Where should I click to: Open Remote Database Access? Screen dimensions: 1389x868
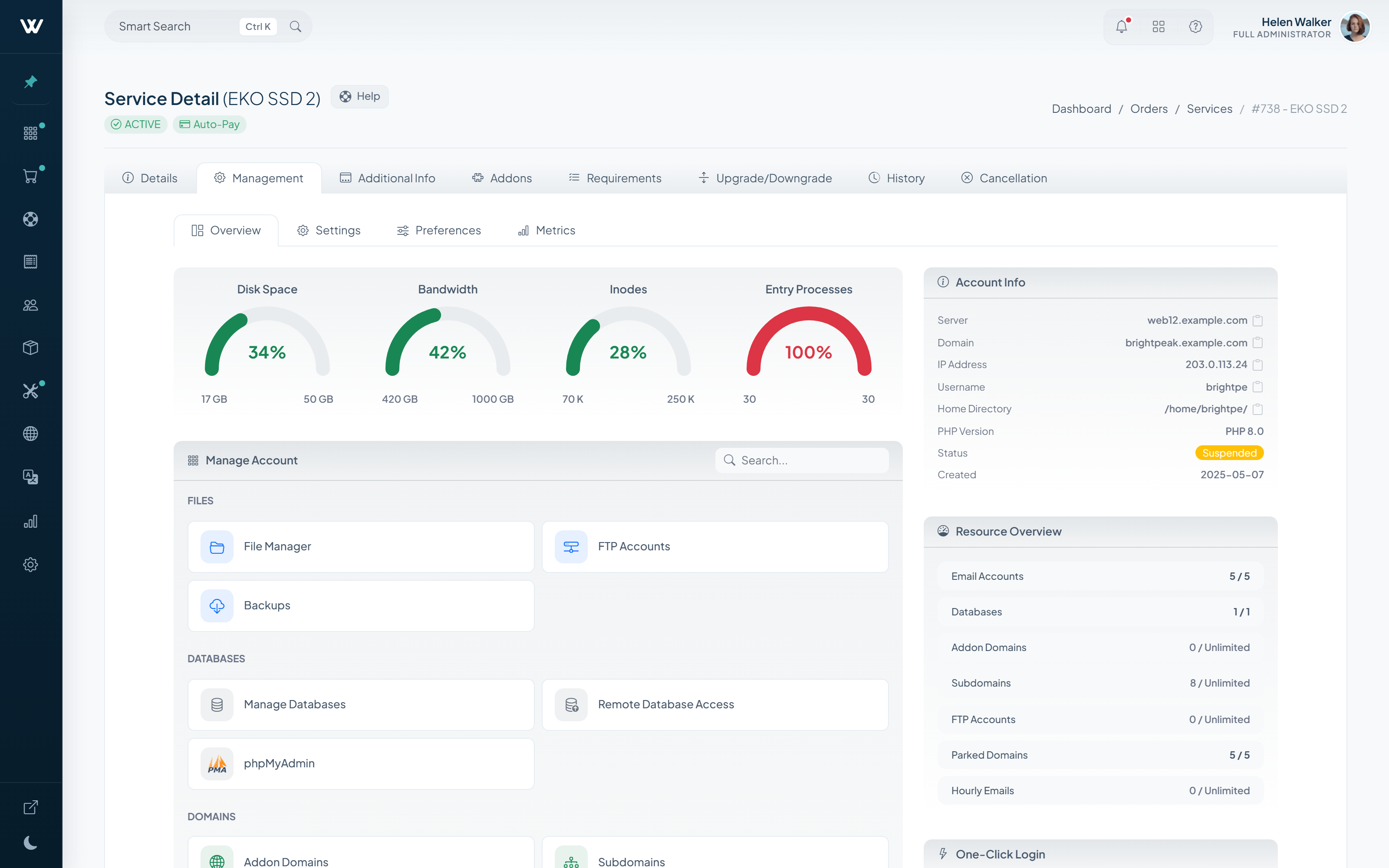click(x=715, y=704)
